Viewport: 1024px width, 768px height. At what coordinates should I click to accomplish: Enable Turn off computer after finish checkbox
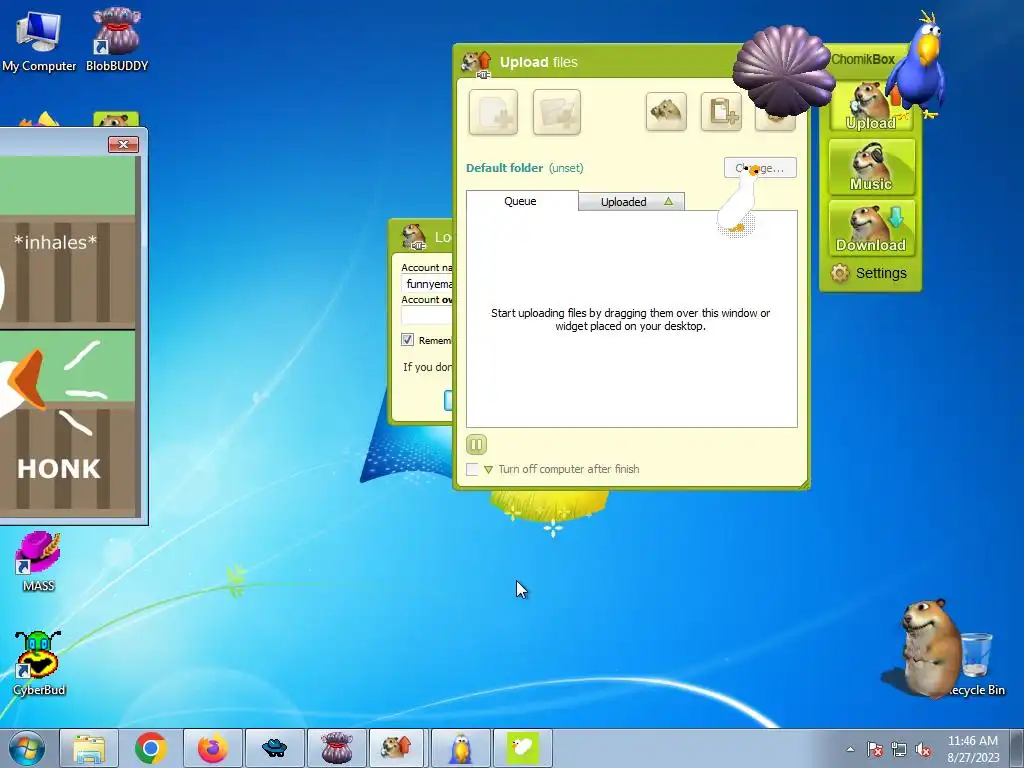pyautogui.click(x=472, y=470)
